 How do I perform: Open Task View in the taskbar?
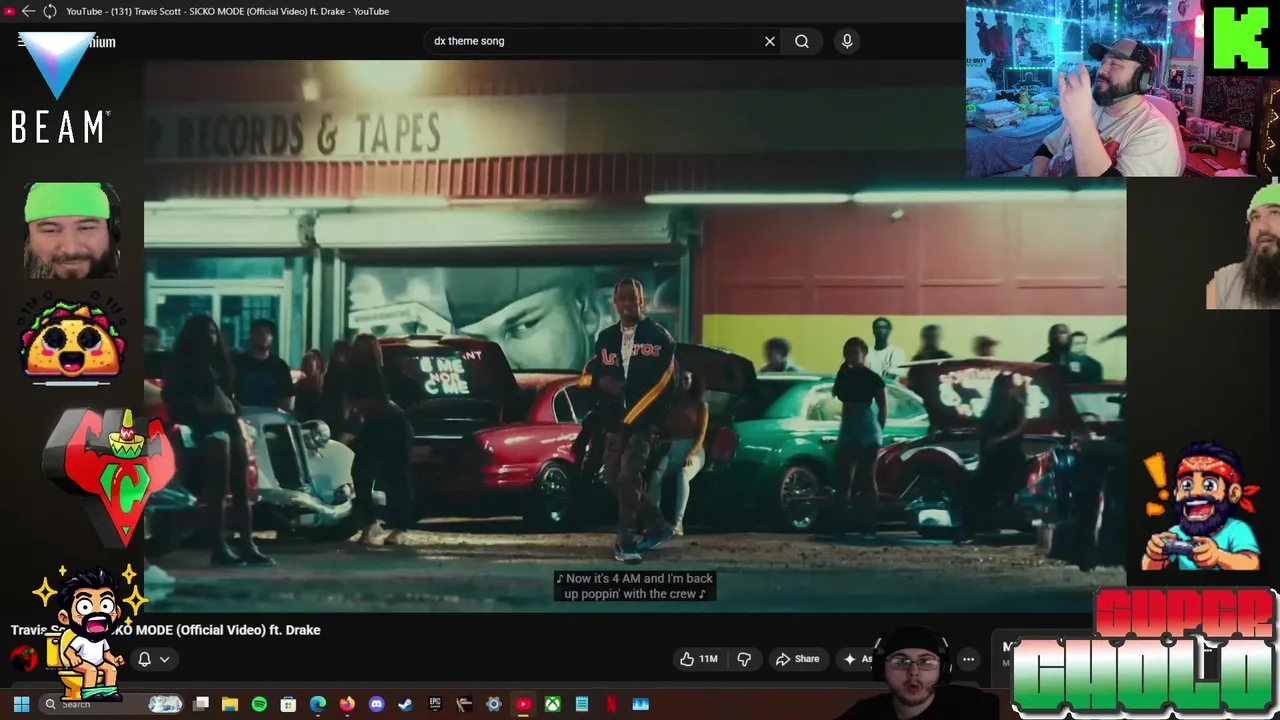click(201, 704)
